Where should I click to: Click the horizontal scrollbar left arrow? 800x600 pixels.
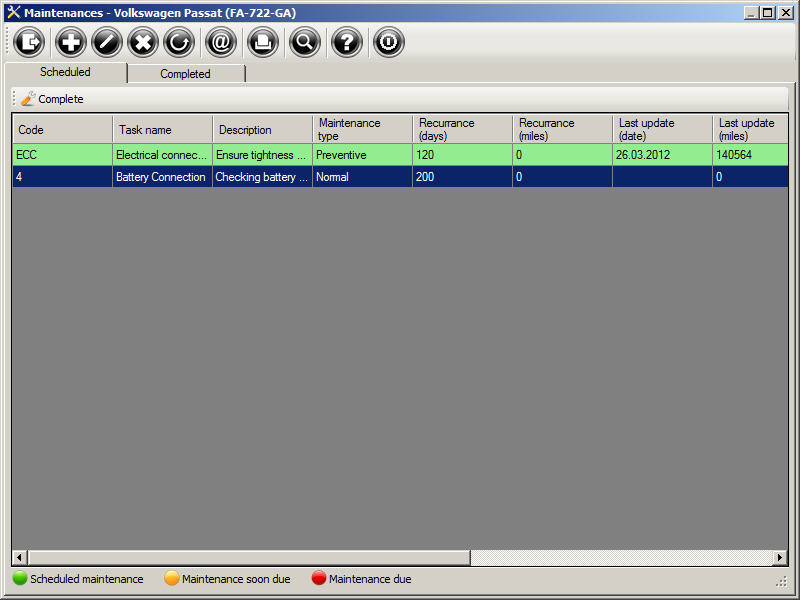[x=20, y=557]
